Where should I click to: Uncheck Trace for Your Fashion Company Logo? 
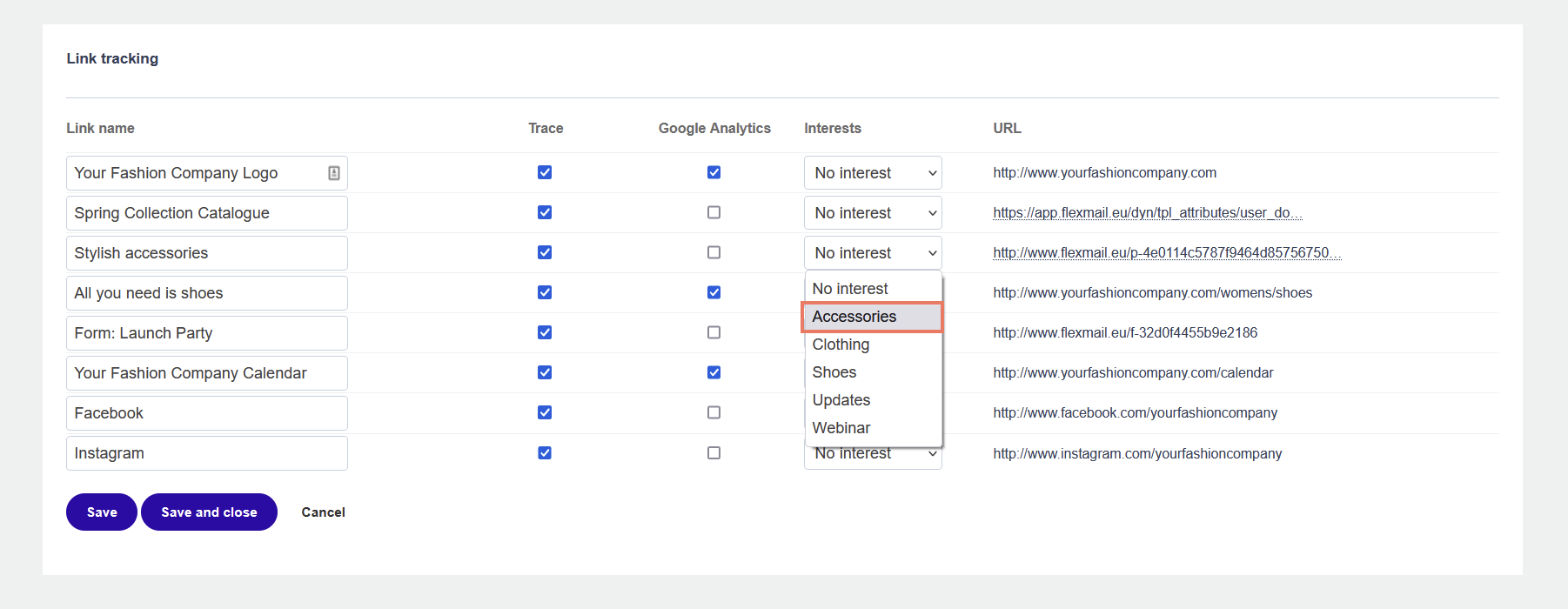[545, 172]
